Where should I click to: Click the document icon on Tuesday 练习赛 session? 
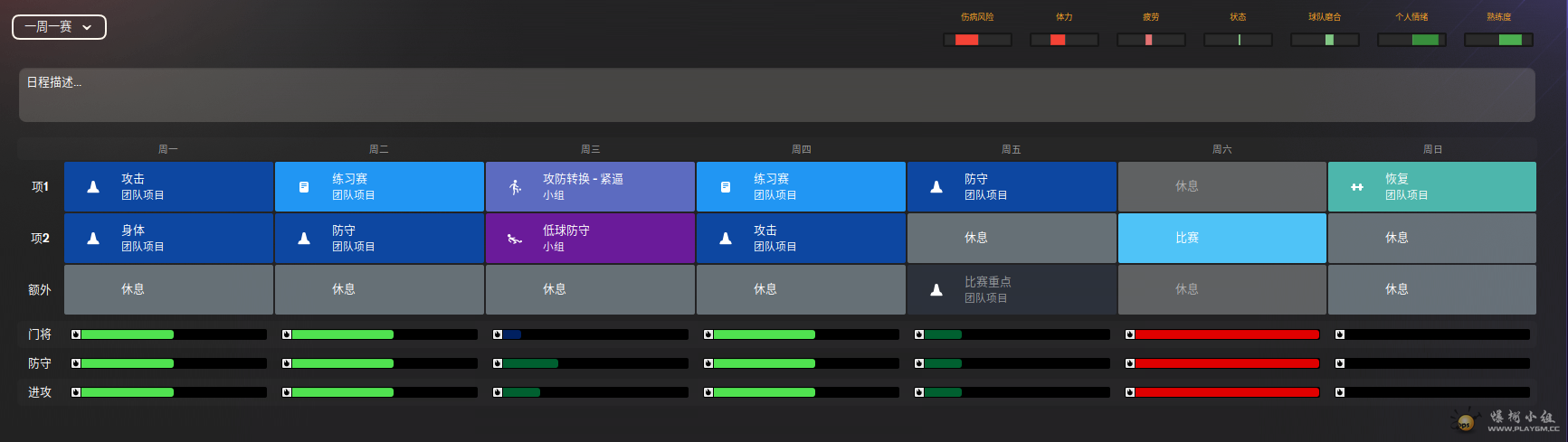(304, 187)
